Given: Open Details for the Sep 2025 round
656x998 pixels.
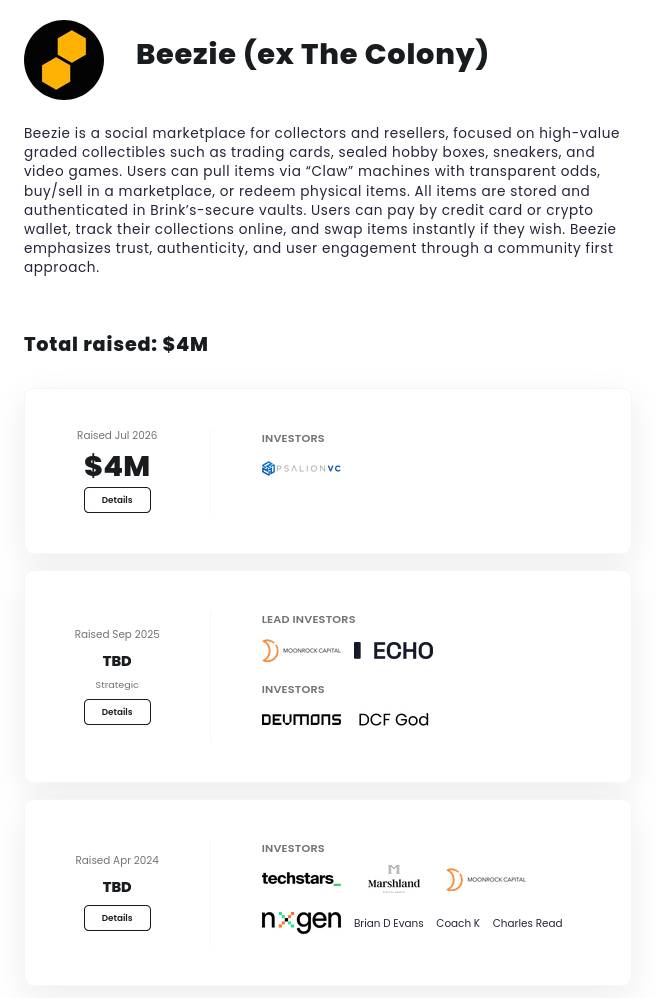Looking at the screenshot, I should pos(117,712).
